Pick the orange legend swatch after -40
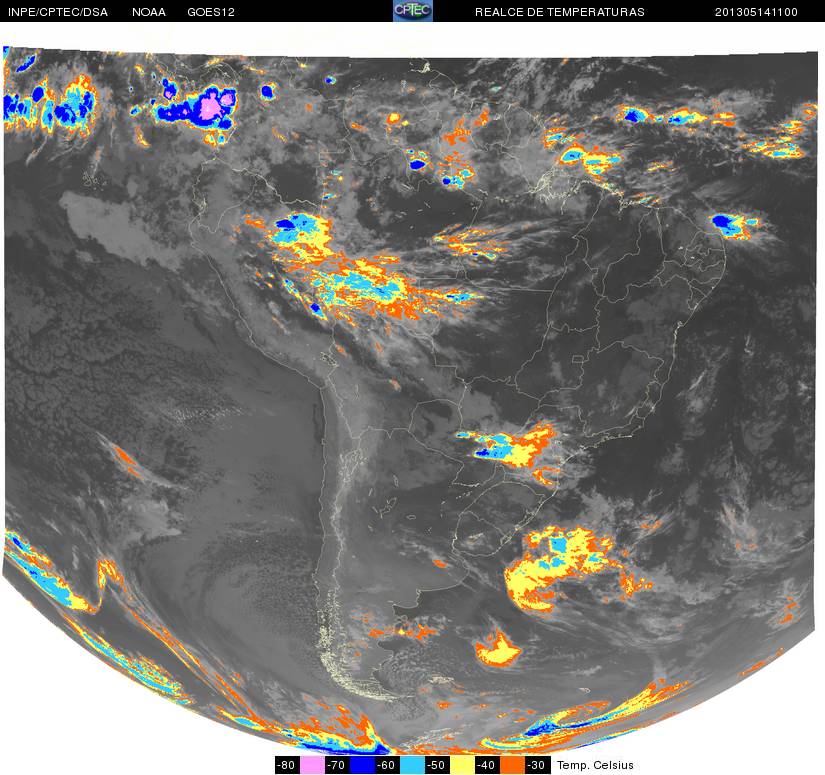This screenshot has width=825, height=775. click(512, 765)
